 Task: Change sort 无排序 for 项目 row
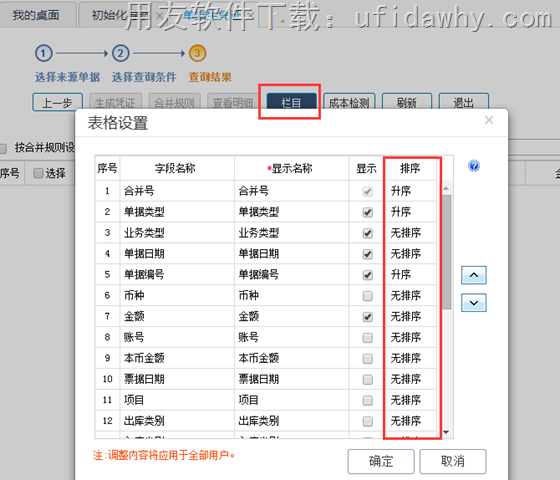click(411, 400)
